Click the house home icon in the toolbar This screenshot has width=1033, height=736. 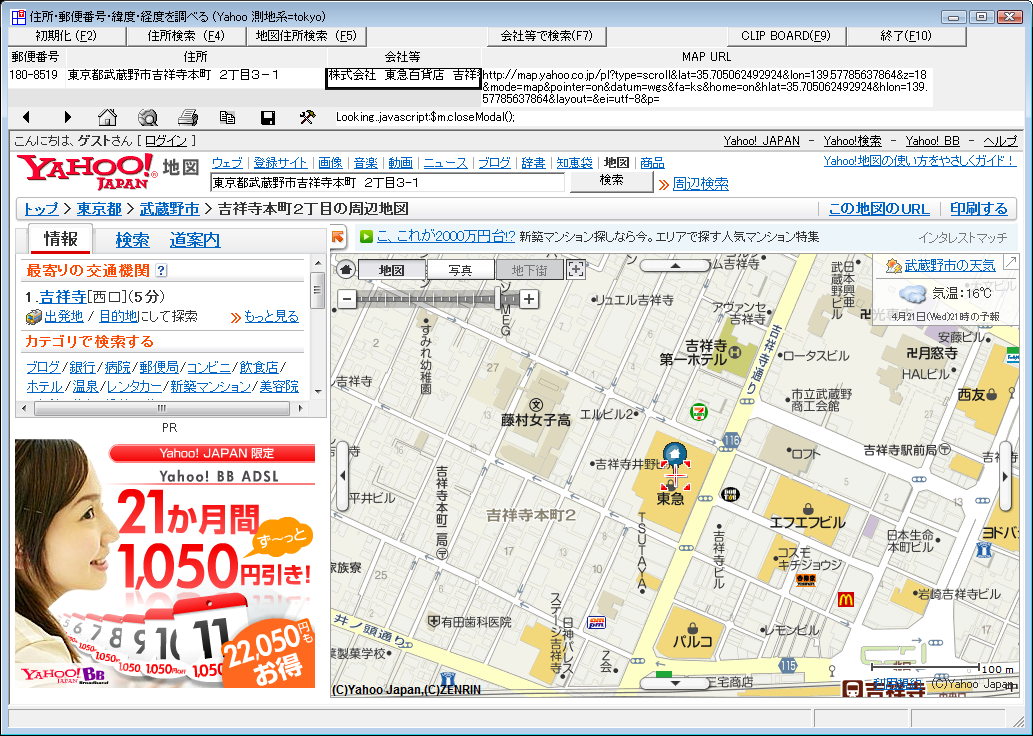pyautogui.click(x=107, y=117)
